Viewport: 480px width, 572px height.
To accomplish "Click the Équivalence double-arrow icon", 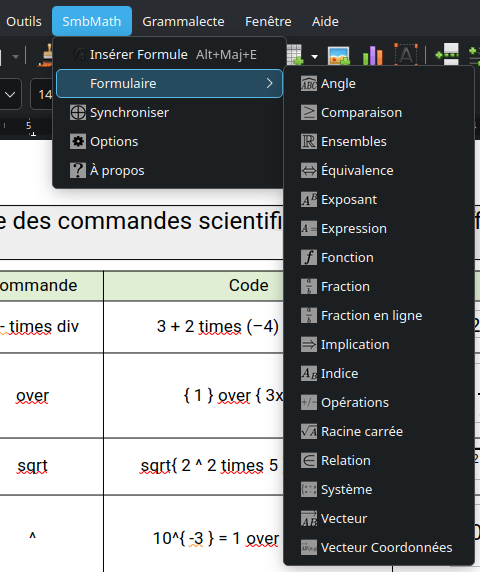I will [x=309, y=170].
